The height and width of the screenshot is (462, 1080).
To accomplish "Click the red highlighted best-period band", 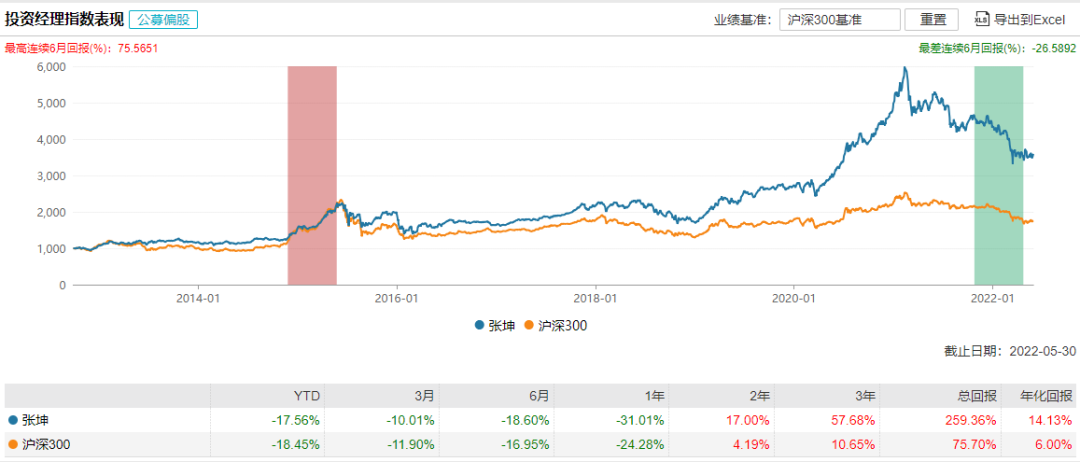I will click(x=312, y=175).
